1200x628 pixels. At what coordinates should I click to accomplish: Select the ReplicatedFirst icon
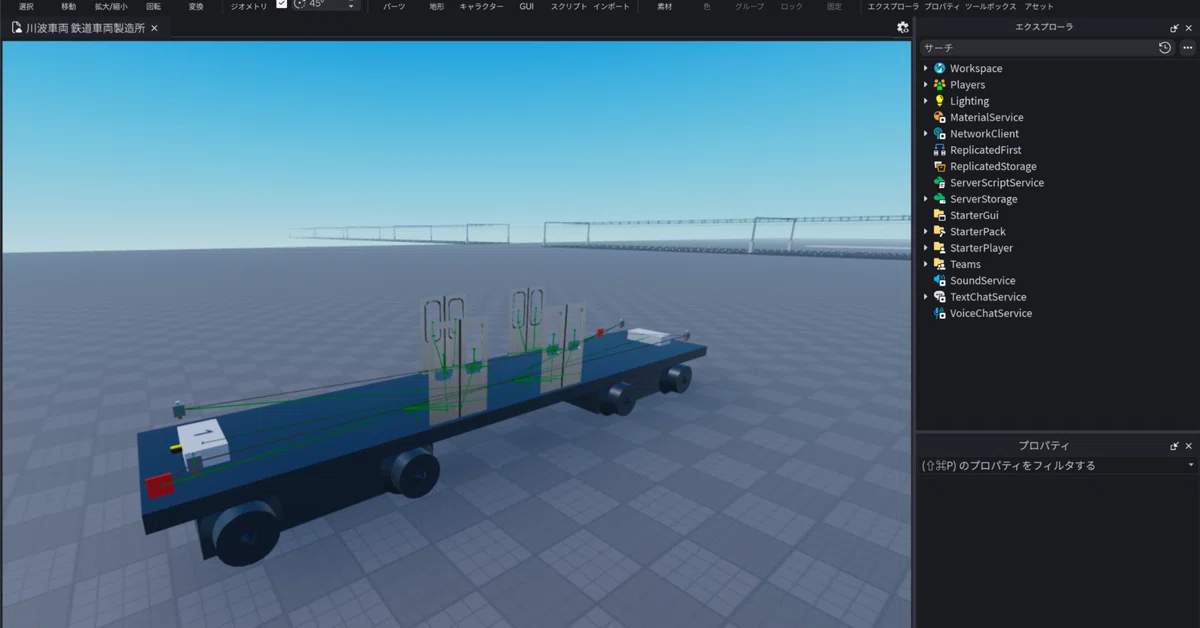tap(939, 150)
